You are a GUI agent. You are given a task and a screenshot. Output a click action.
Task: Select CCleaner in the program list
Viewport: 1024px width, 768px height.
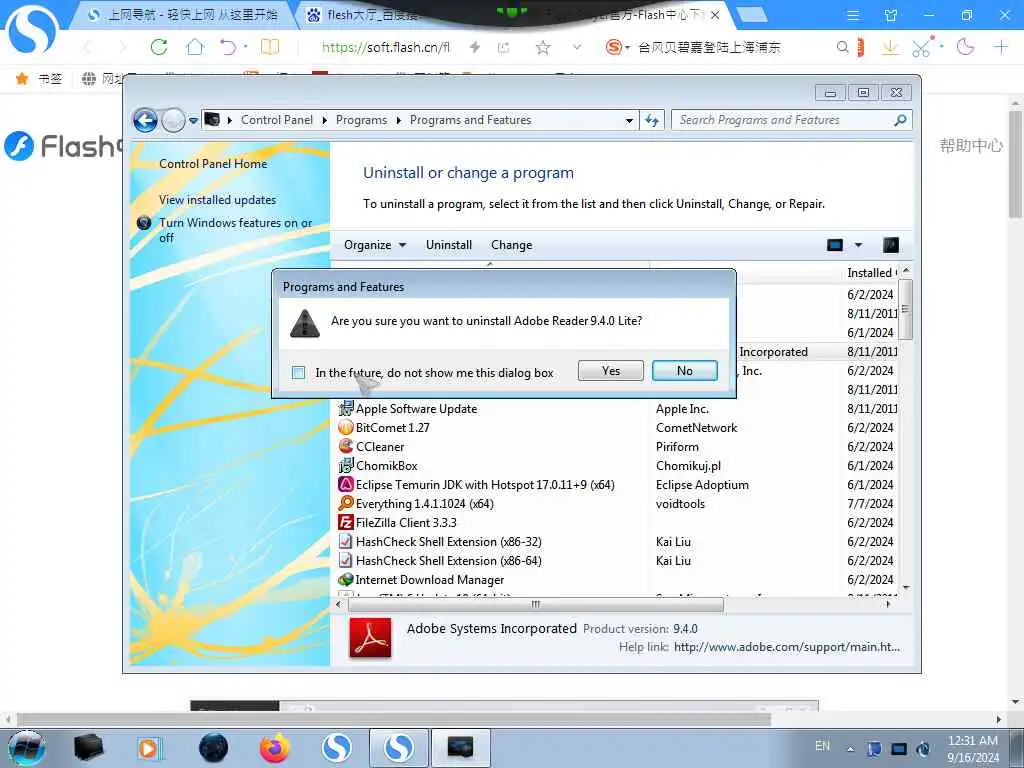coord(380,447)
